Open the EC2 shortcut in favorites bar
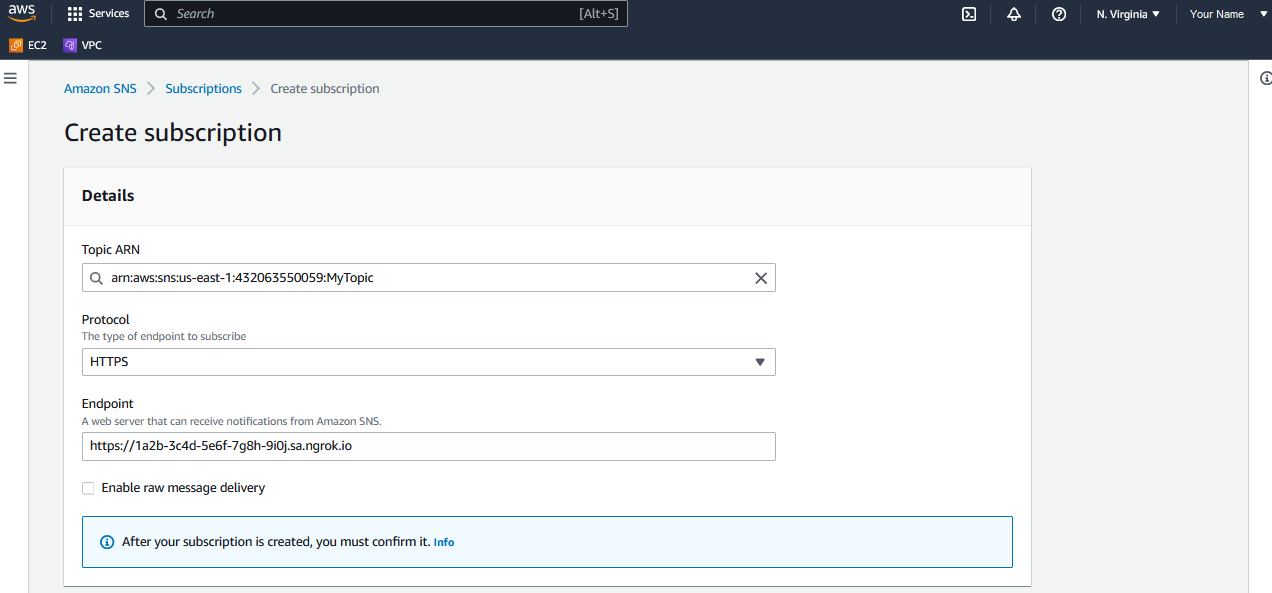 point(28,45)
